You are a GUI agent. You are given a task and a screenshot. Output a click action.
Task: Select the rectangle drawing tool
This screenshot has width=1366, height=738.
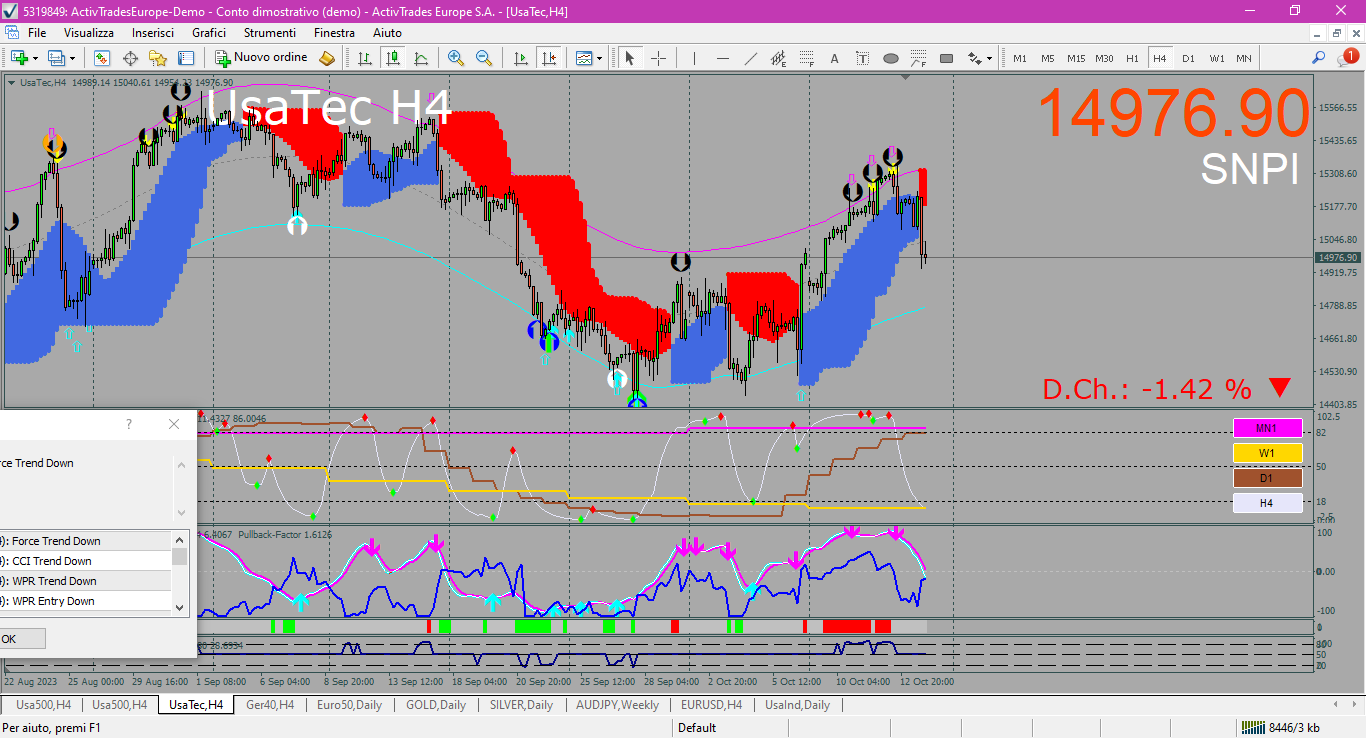pyautogui.click(x=946, y=58)
